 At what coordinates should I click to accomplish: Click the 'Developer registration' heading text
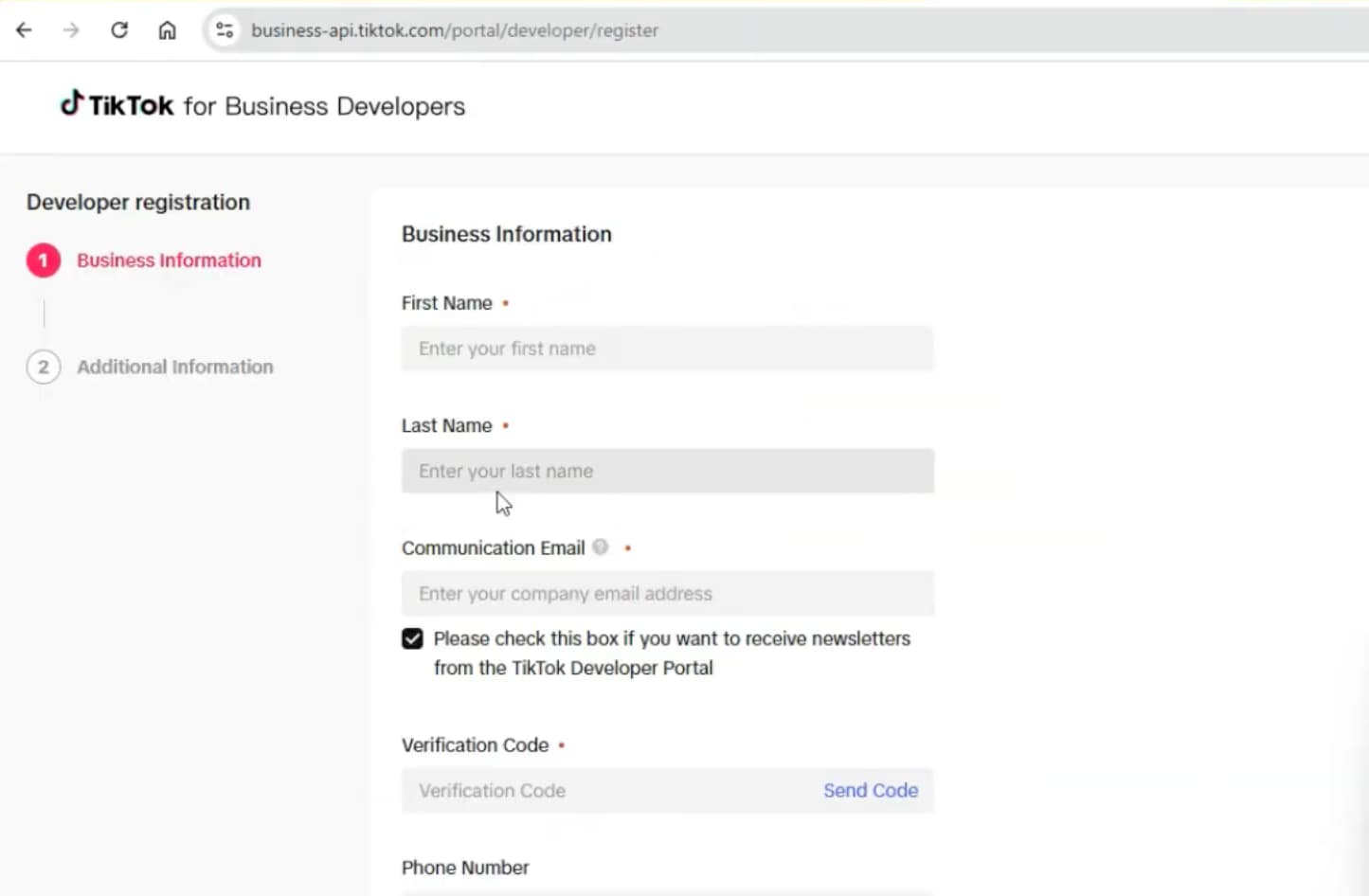click(x=138, y=202)
